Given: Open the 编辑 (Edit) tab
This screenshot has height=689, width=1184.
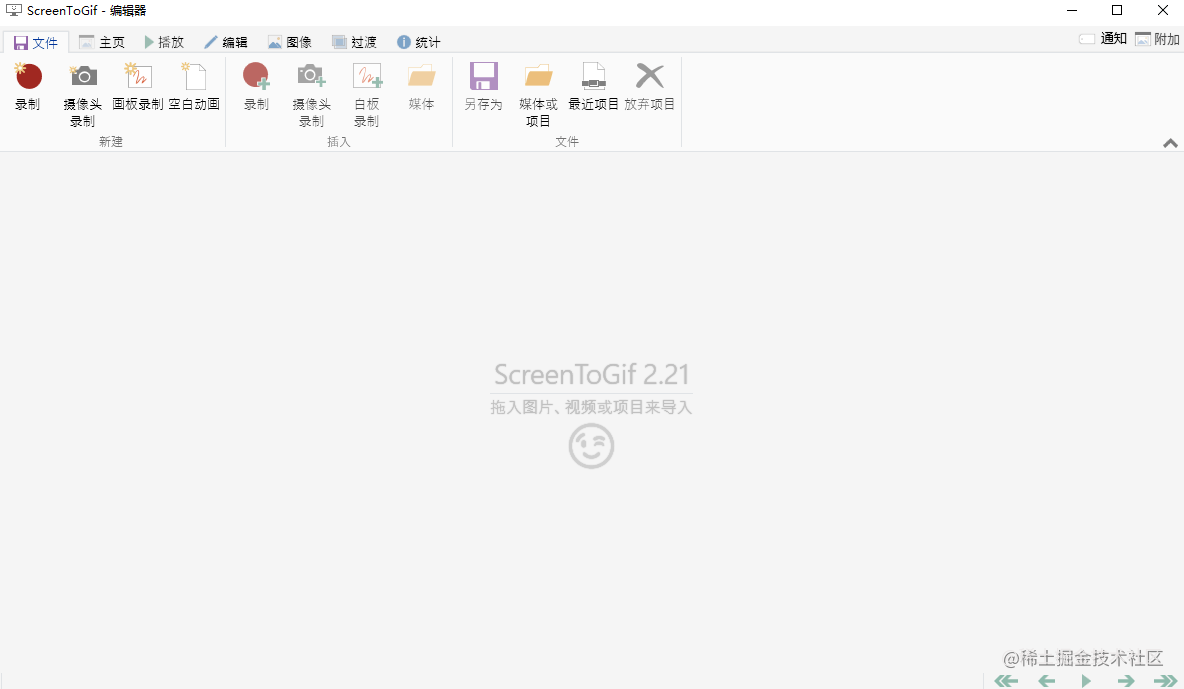Looking at the screenshot, I should 226,42.
